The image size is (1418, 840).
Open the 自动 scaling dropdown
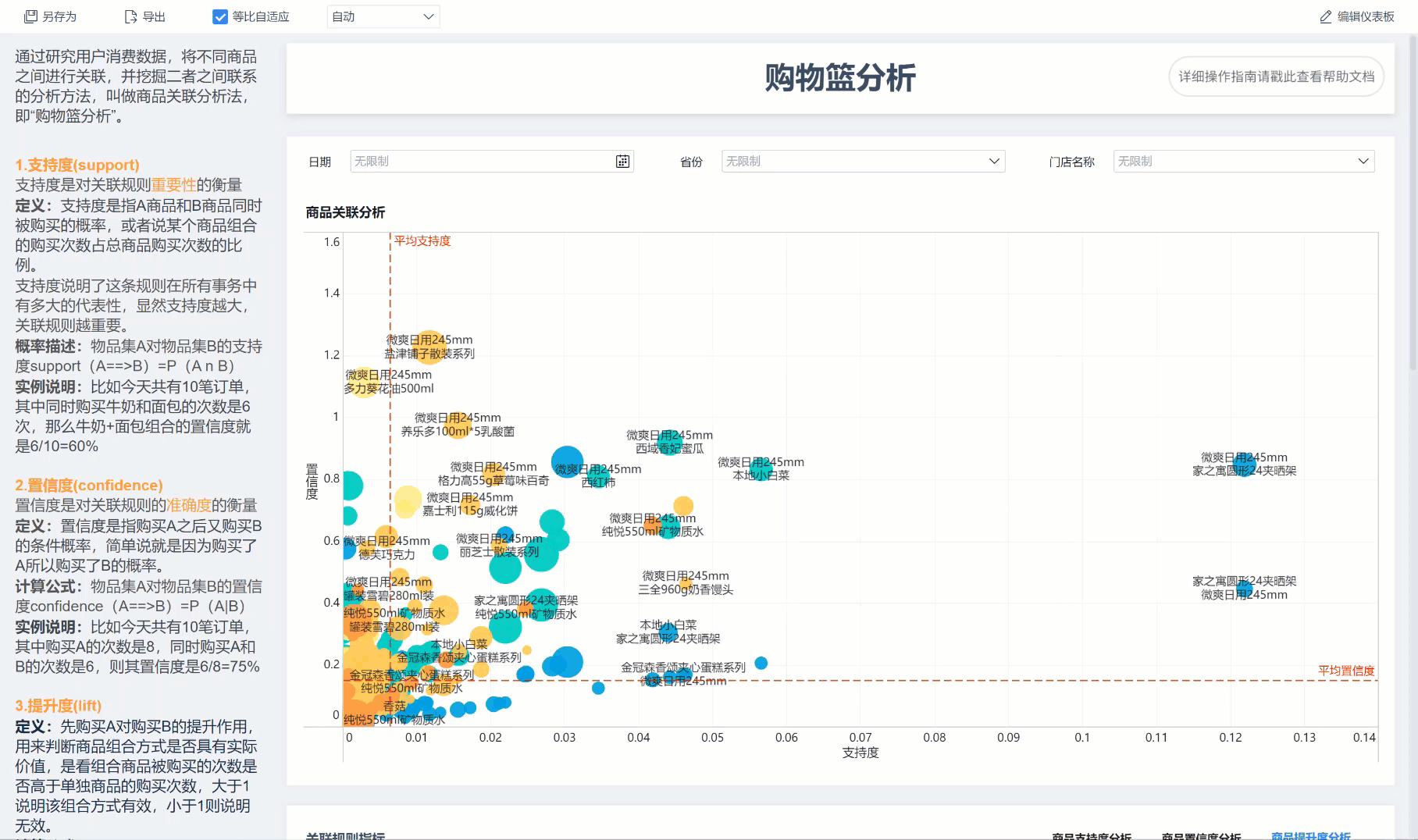point(383,16)
